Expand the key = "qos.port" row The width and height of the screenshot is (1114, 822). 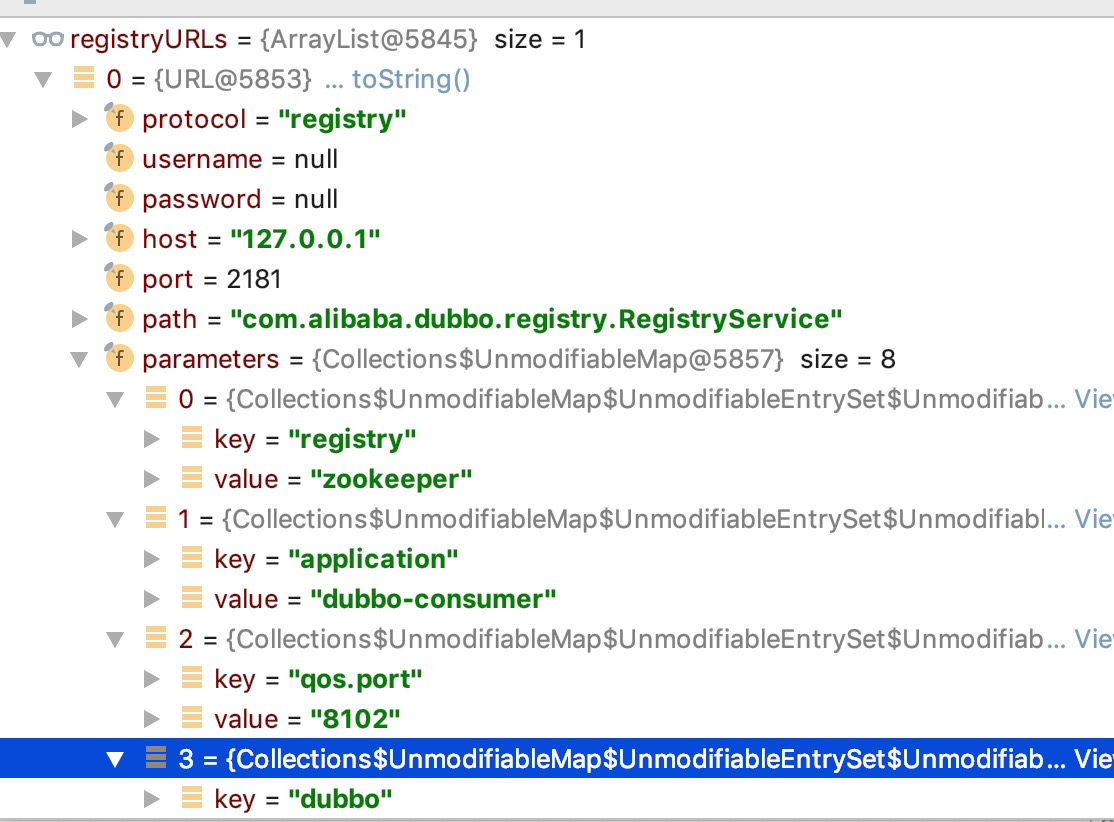151,679
